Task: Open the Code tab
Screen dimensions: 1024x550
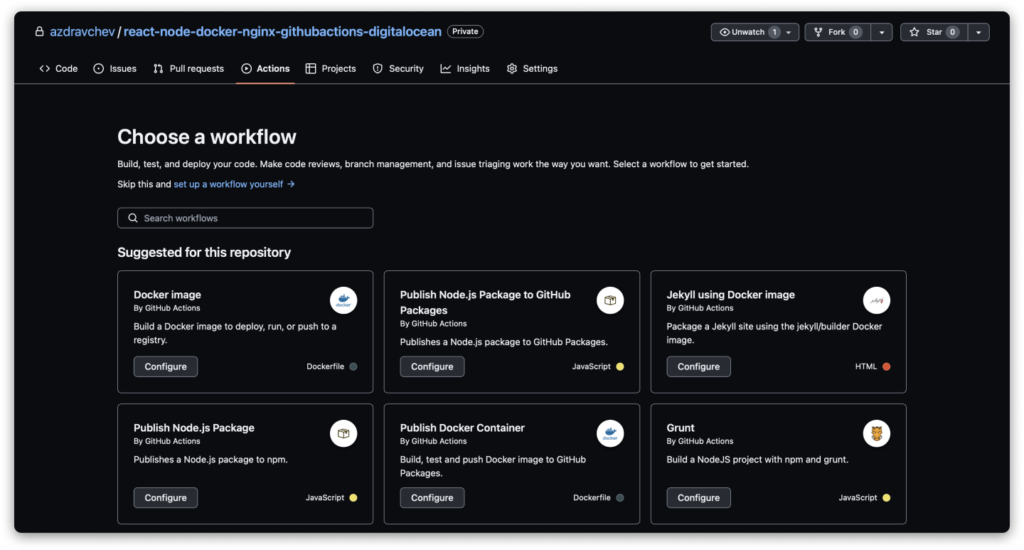Action: pyautogui.click(x=59, y=69)
